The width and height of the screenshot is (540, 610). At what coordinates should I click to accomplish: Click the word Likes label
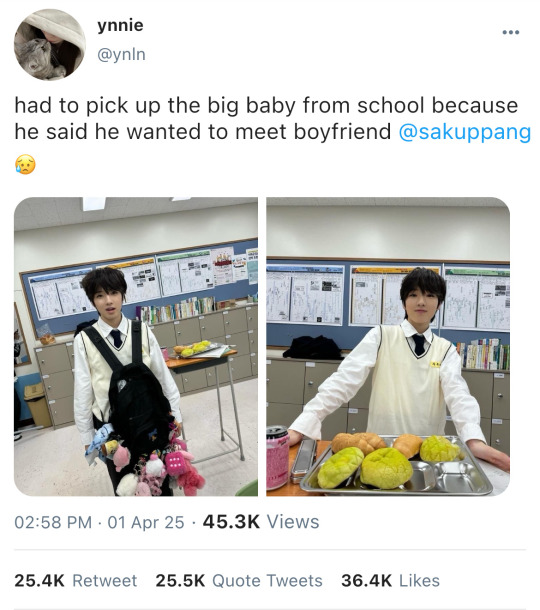pyautogui.click(x=419, y=580)
